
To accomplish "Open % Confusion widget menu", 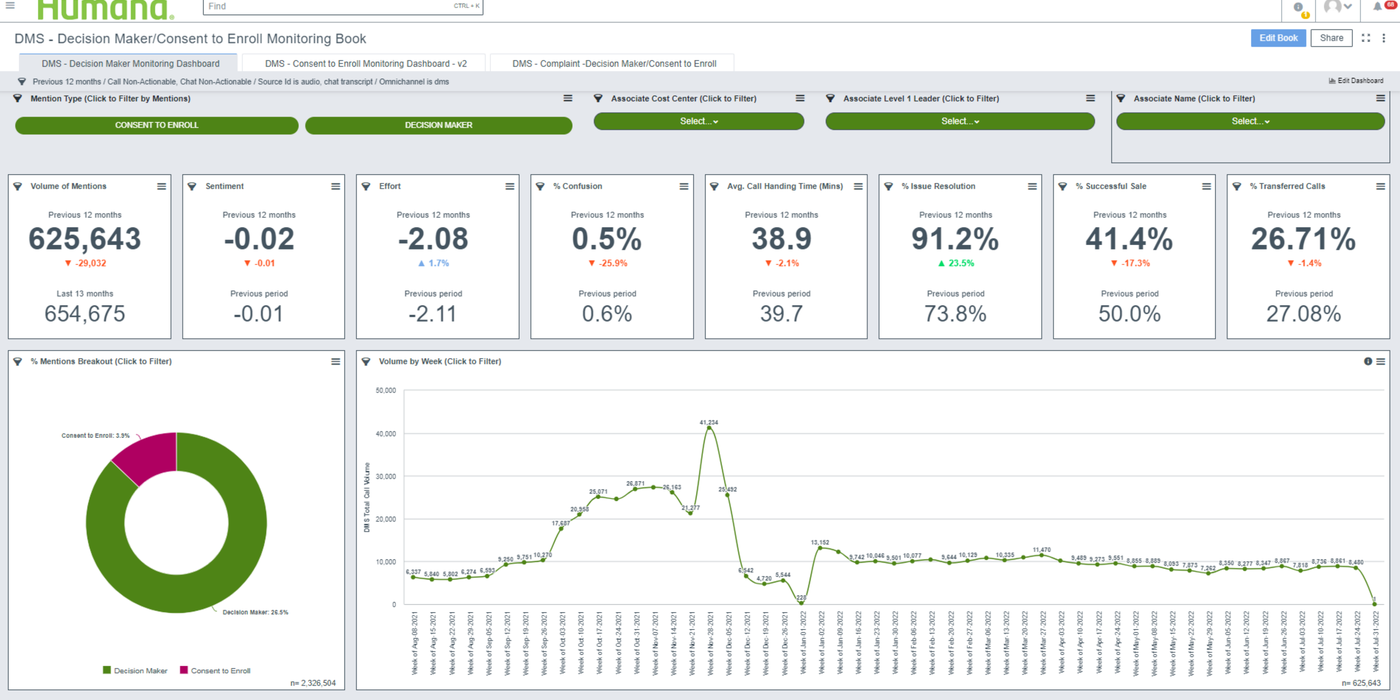I will 684,186.
